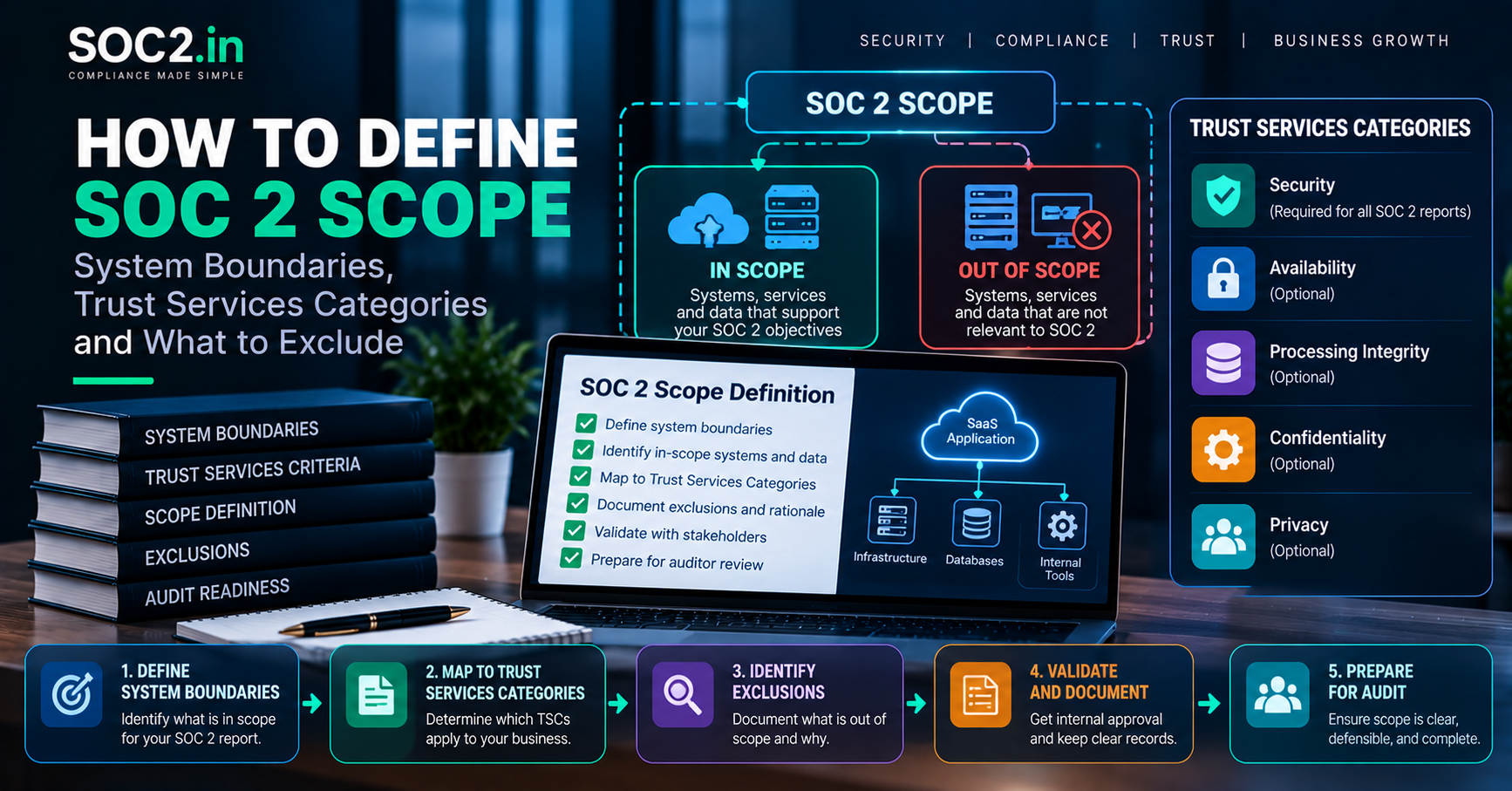Click the server rack icon in In Scope

(792, 218)
